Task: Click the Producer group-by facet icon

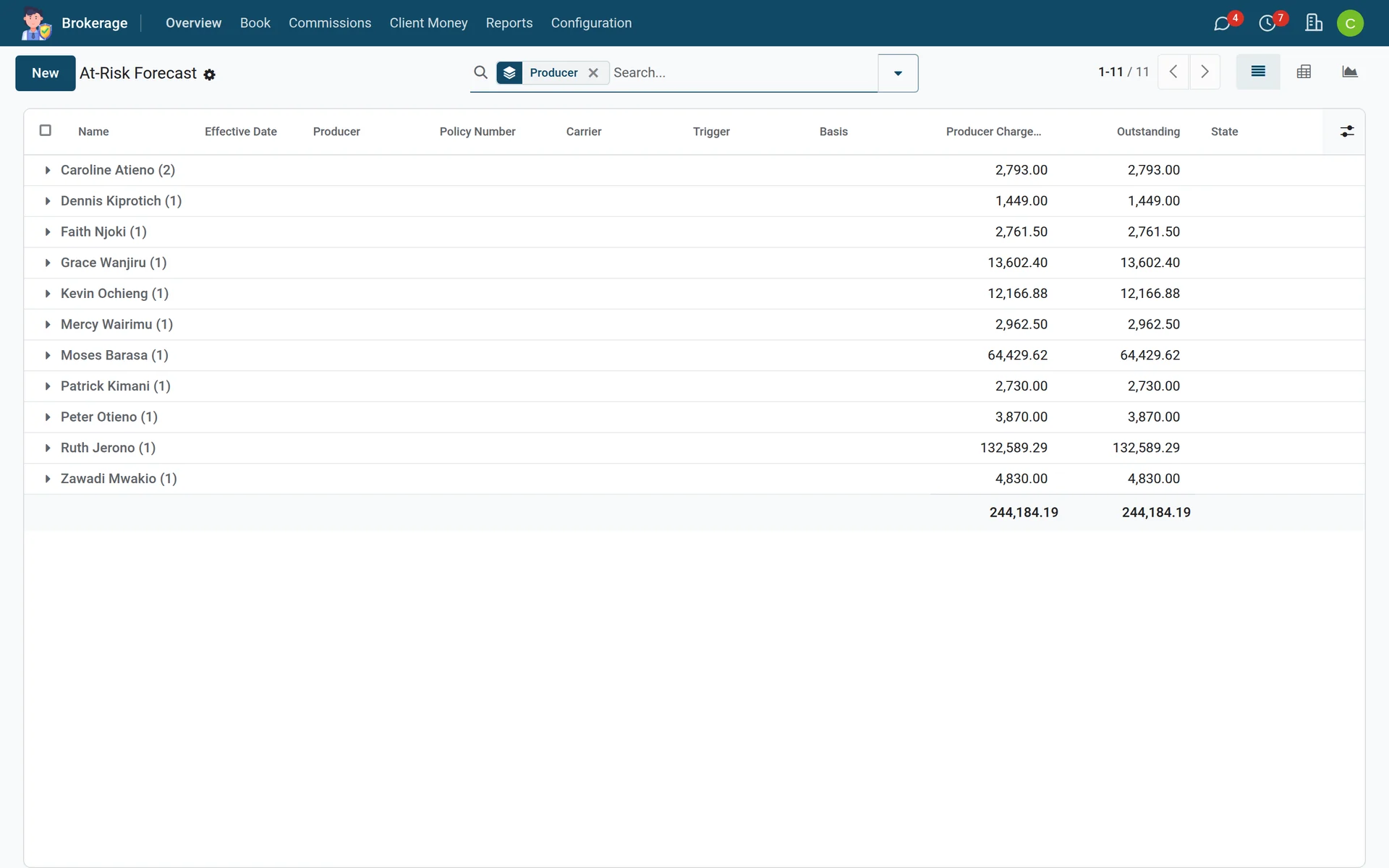Action: point(509,72)
